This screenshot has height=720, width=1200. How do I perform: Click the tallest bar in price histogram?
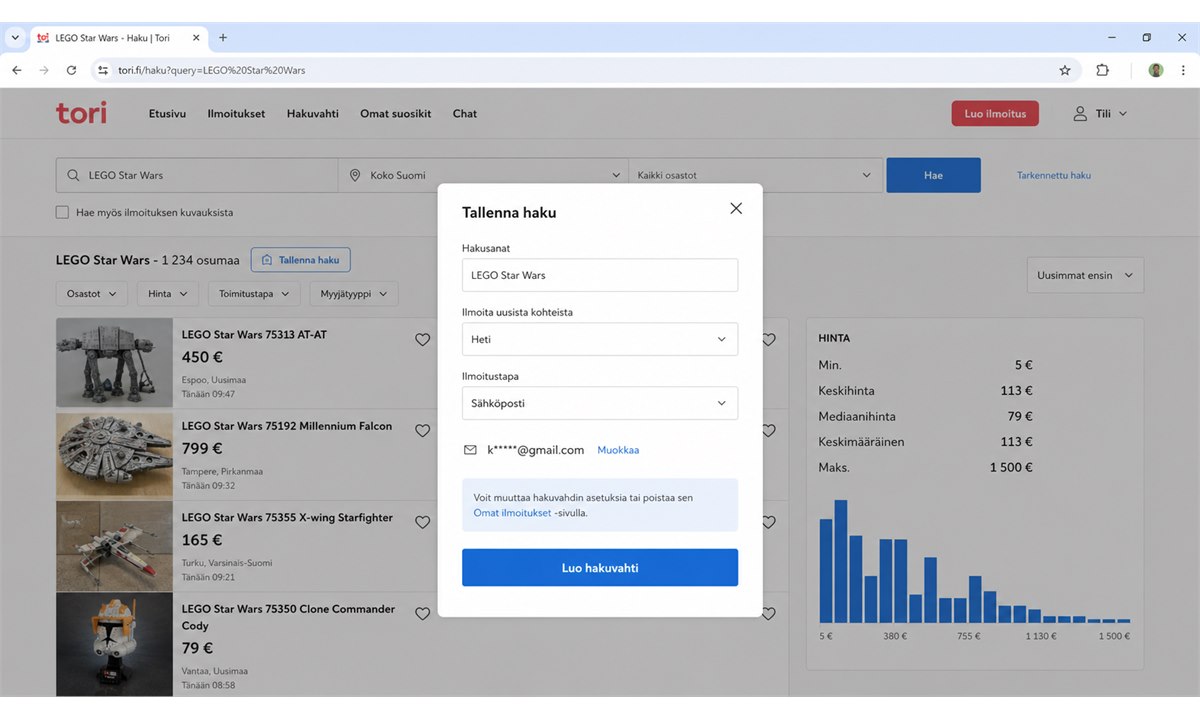(841, 561)
